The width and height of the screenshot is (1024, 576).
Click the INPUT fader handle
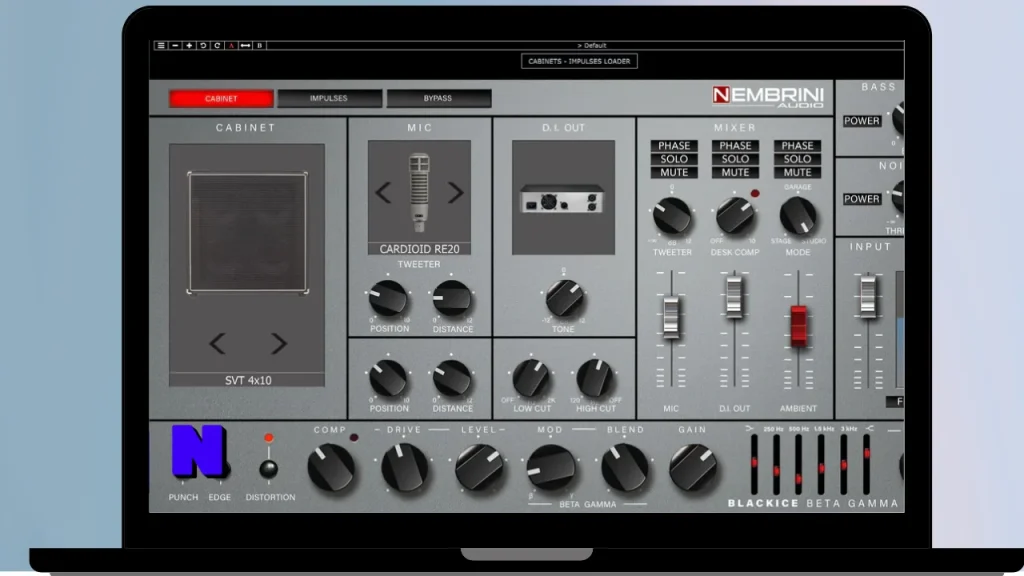(868, 296)
